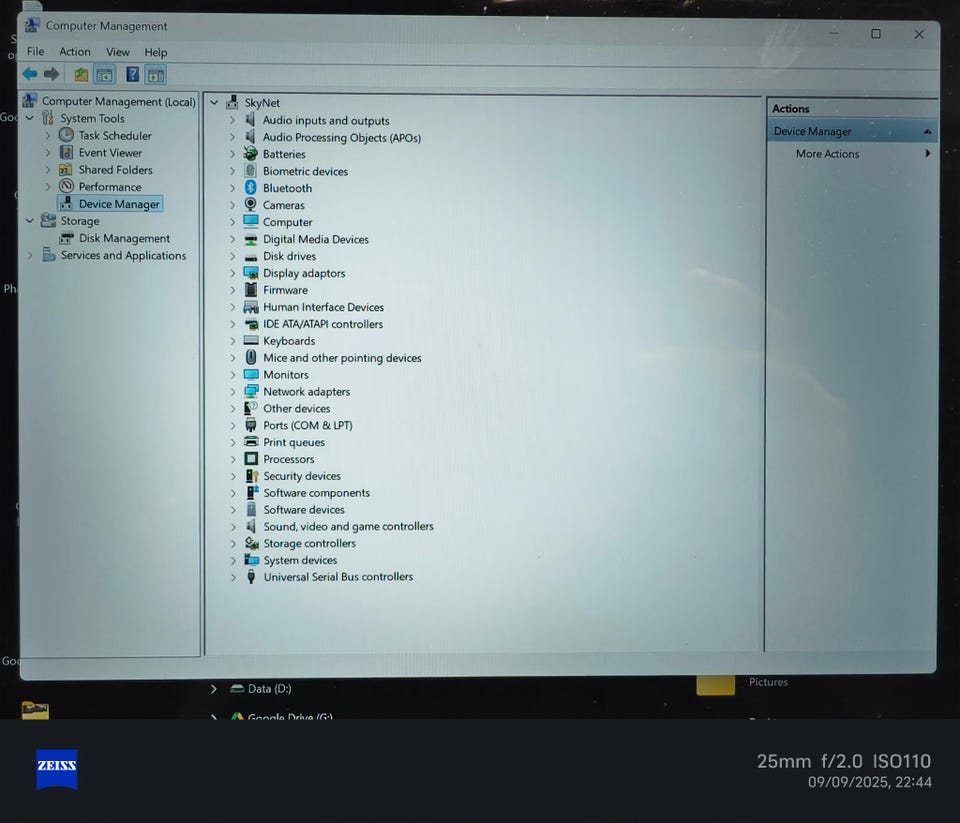960x823 pixels.
Task: Expand Audio inputs and outputs node
Action: pyautogui.click(x=232, y=120)
